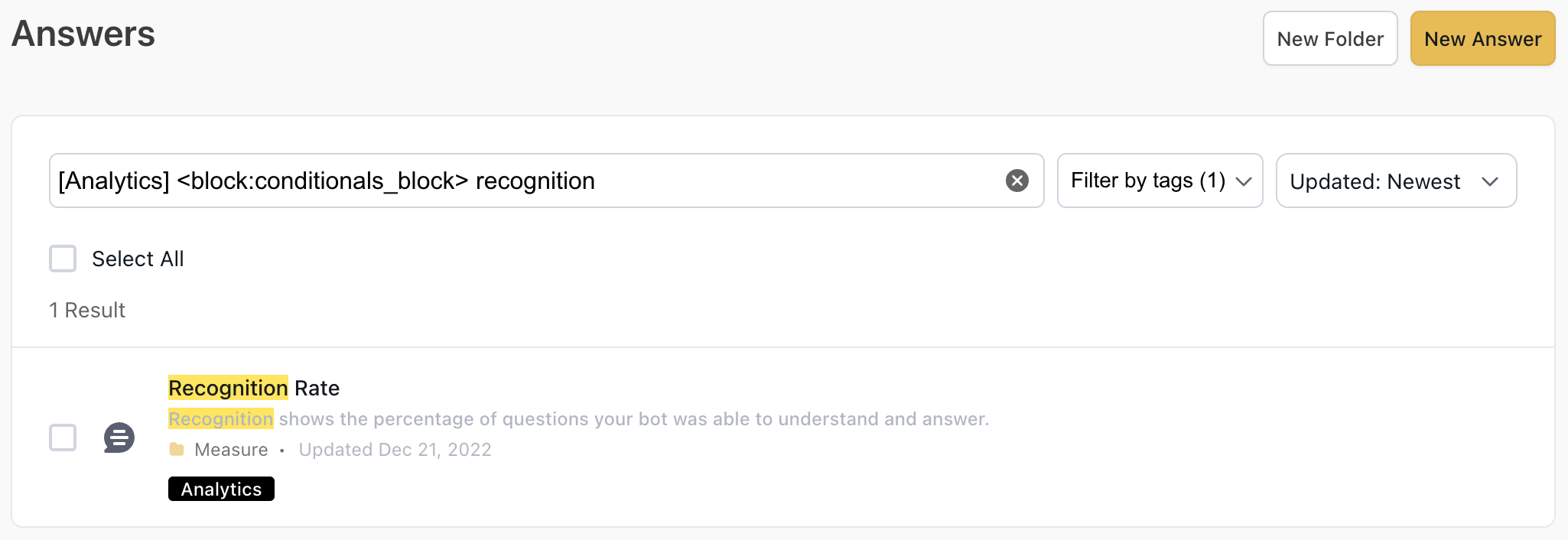Screen dimensions: 1568x540
Task: Click the Select All label text
Action: tap(138, 259)
